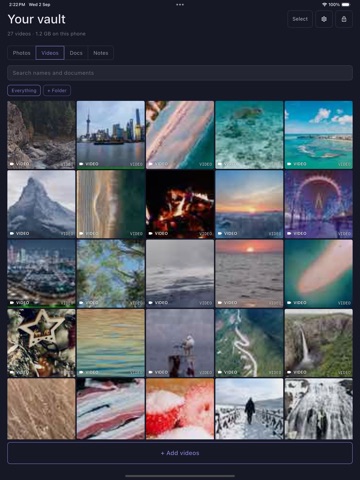
Task: Open the vertical sandy shoreline aerial video
Action: (x=111, y=204)
